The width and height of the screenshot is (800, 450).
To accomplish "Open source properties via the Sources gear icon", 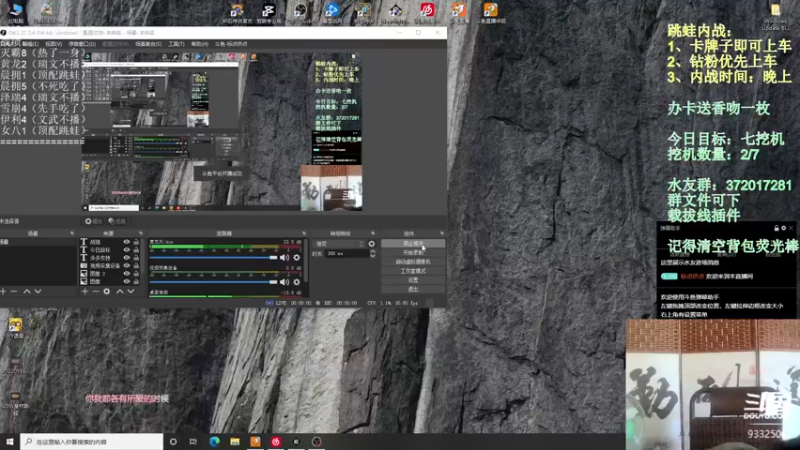I will coord(107,291).
